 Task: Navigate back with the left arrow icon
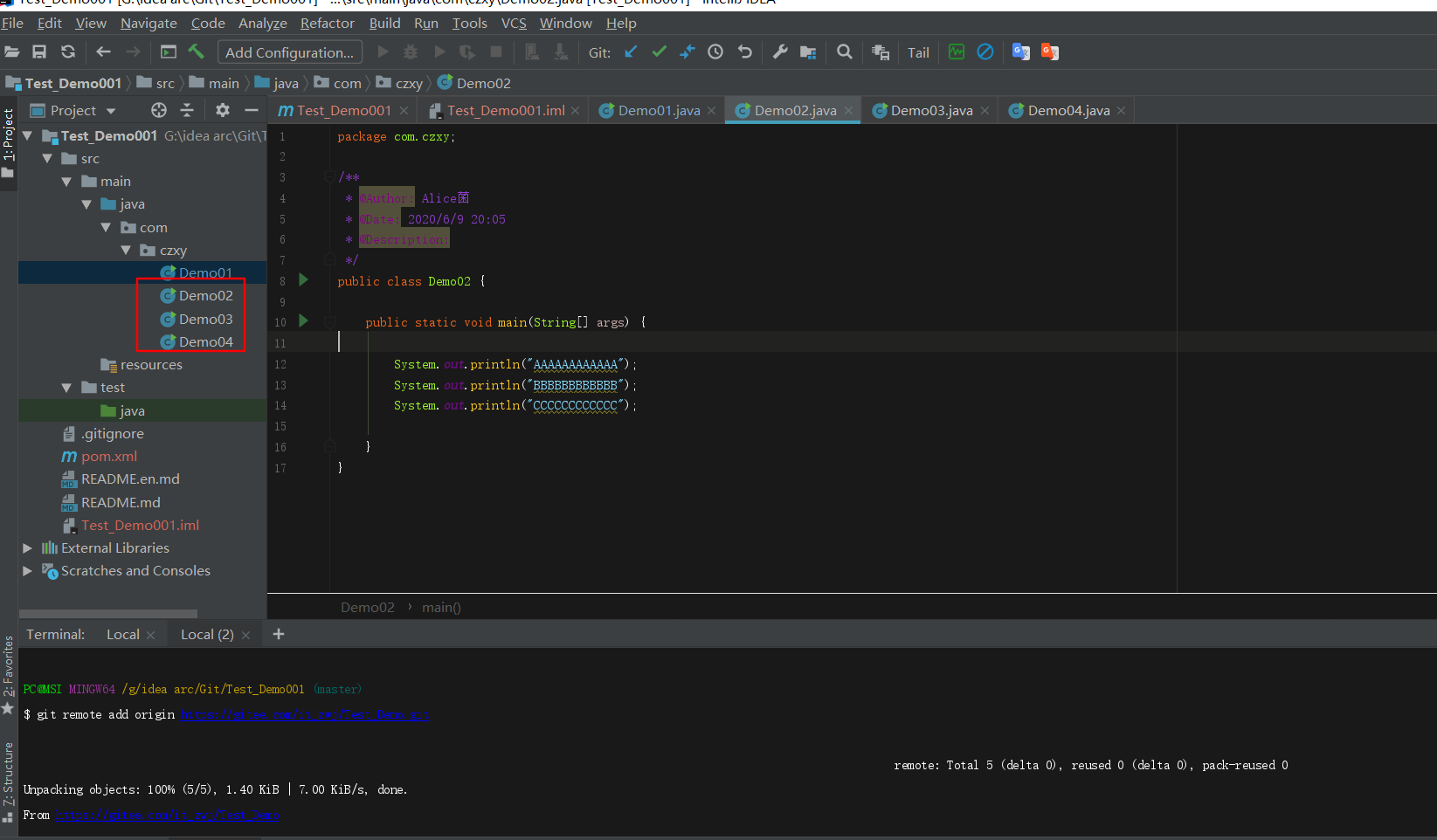(103, 52)
